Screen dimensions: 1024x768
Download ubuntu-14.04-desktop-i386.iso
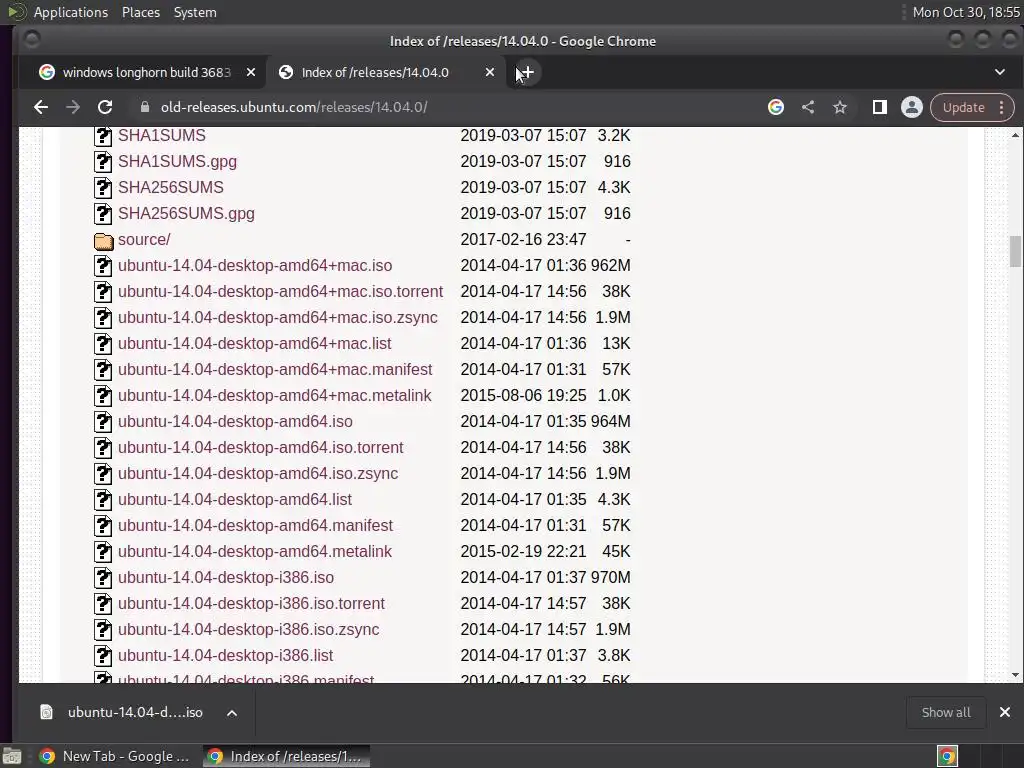tap(225, 577)
